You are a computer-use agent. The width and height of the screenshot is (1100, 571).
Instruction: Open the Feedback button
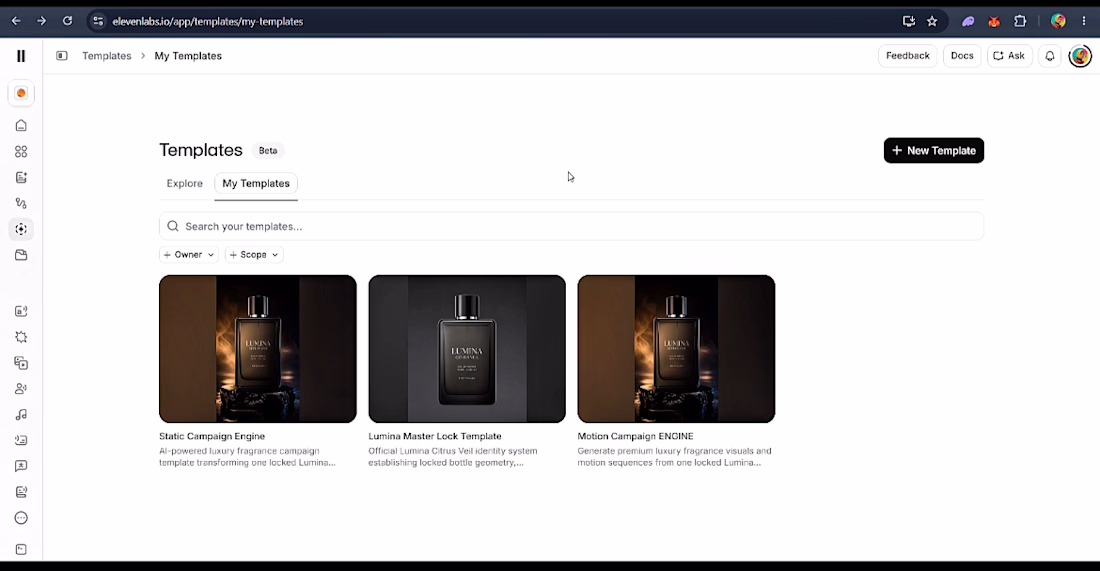click(907, 55)
